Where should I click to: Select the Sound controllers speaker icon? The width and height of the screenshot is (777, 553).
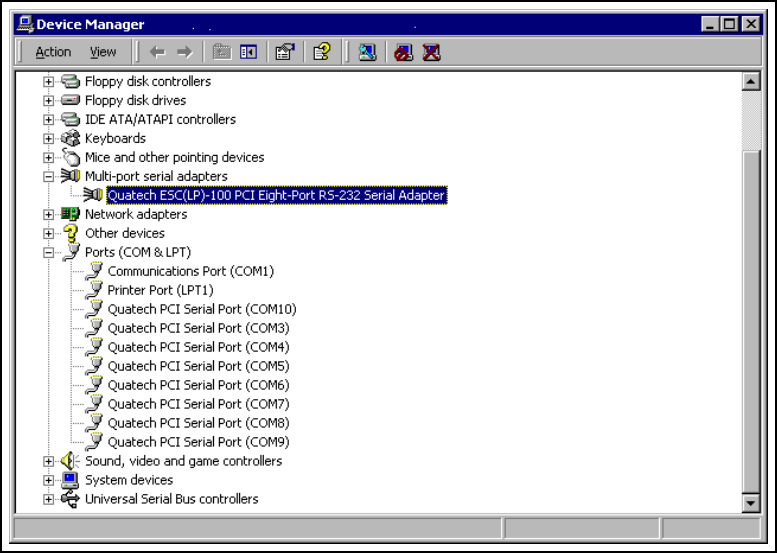tap(70, 461)
